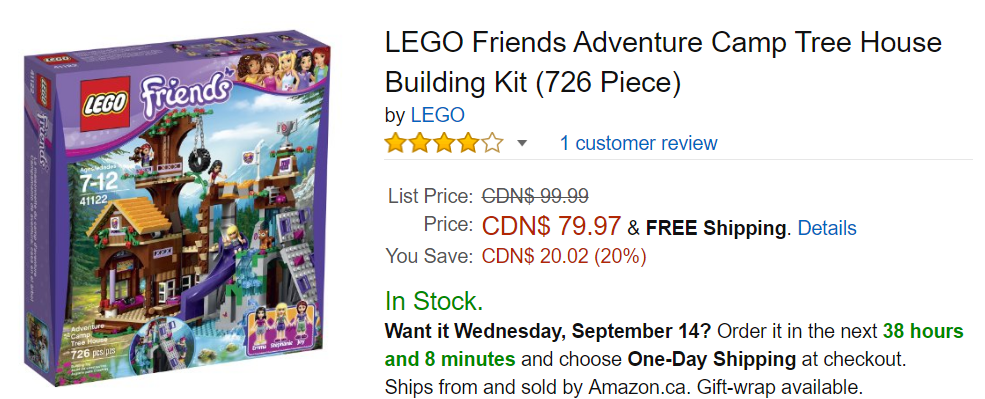This screenshot has width=985, height=399.
Task: Click the CDN$ 79.97 price
Action: point(552,226)
